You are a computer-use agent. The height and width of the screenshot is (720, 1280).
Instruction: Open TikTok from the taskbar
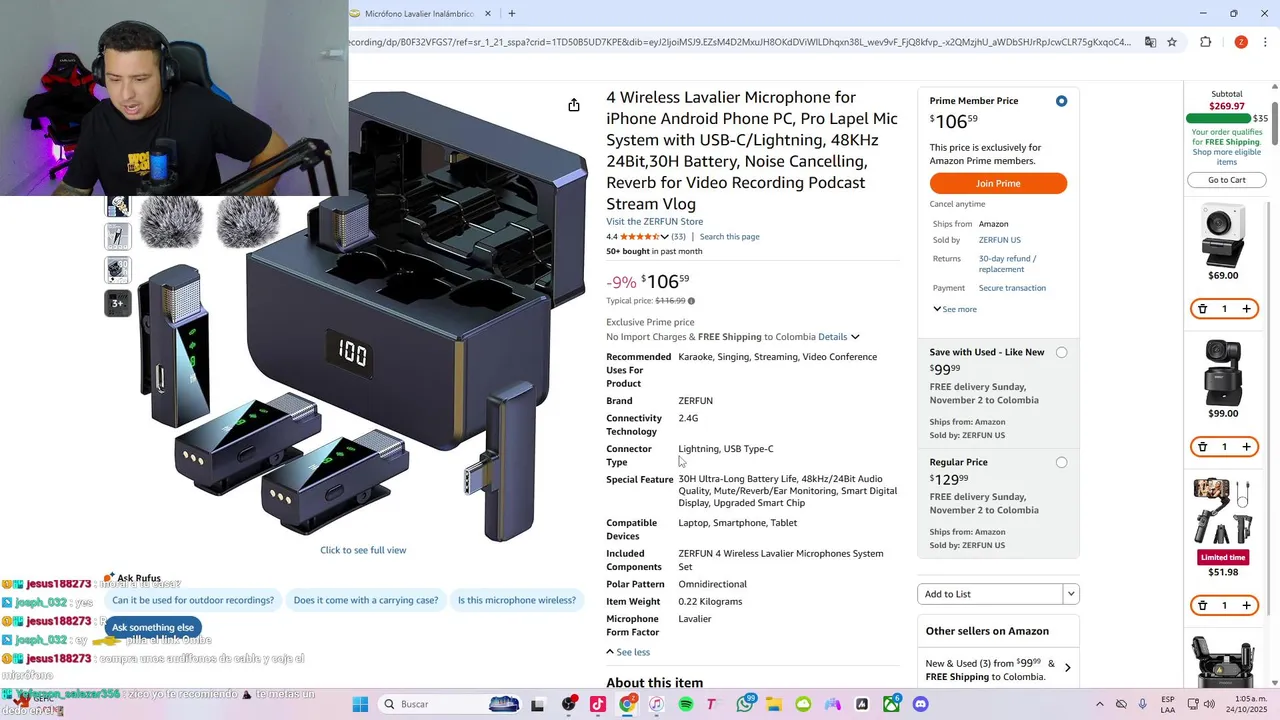point(598,704)
